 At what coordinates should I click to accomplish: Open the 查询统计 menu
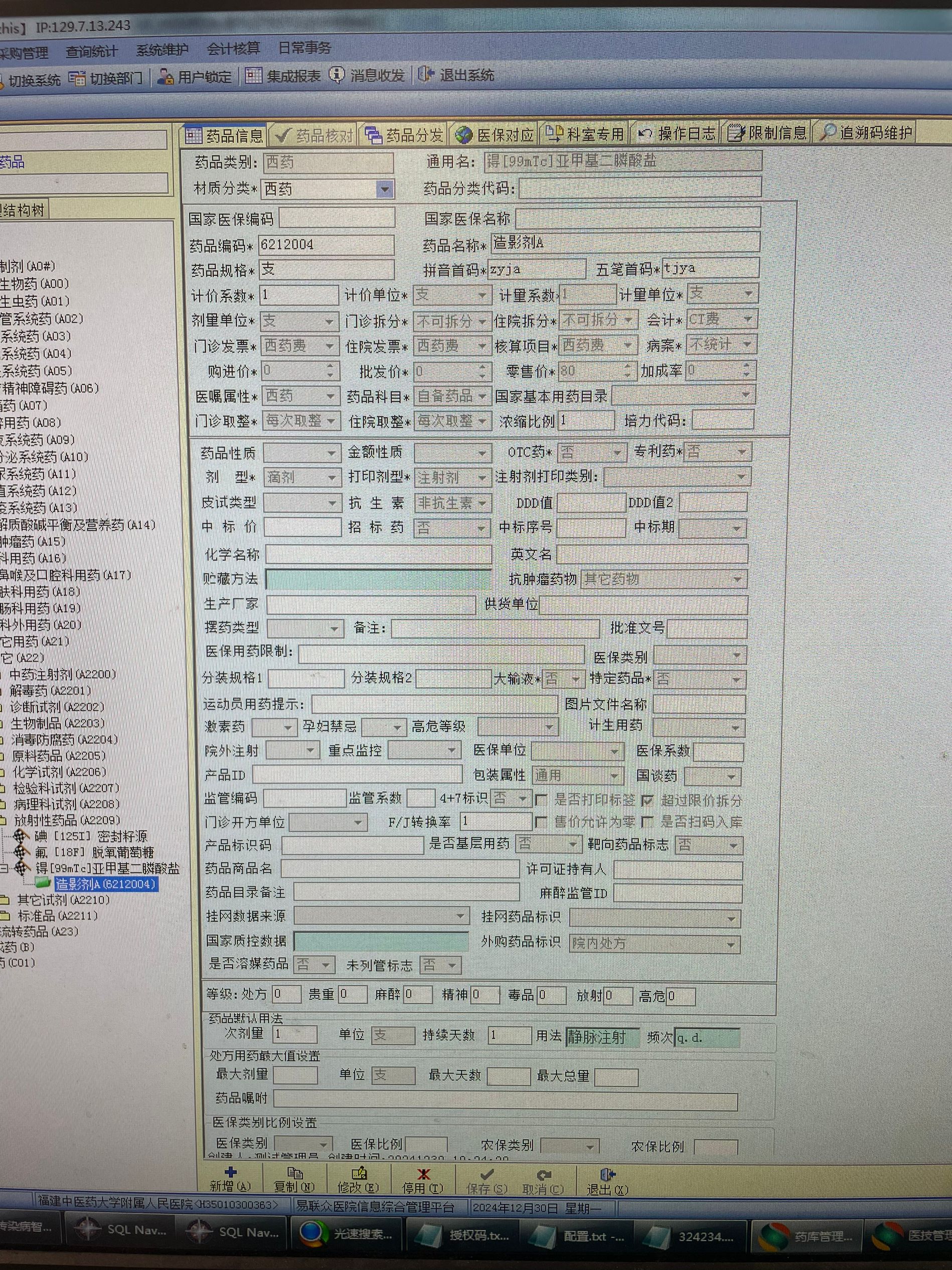point(91,52)
